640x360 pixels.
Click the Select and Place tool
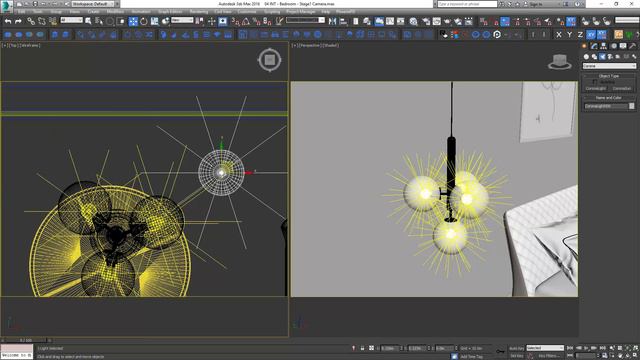click(165, 21)
